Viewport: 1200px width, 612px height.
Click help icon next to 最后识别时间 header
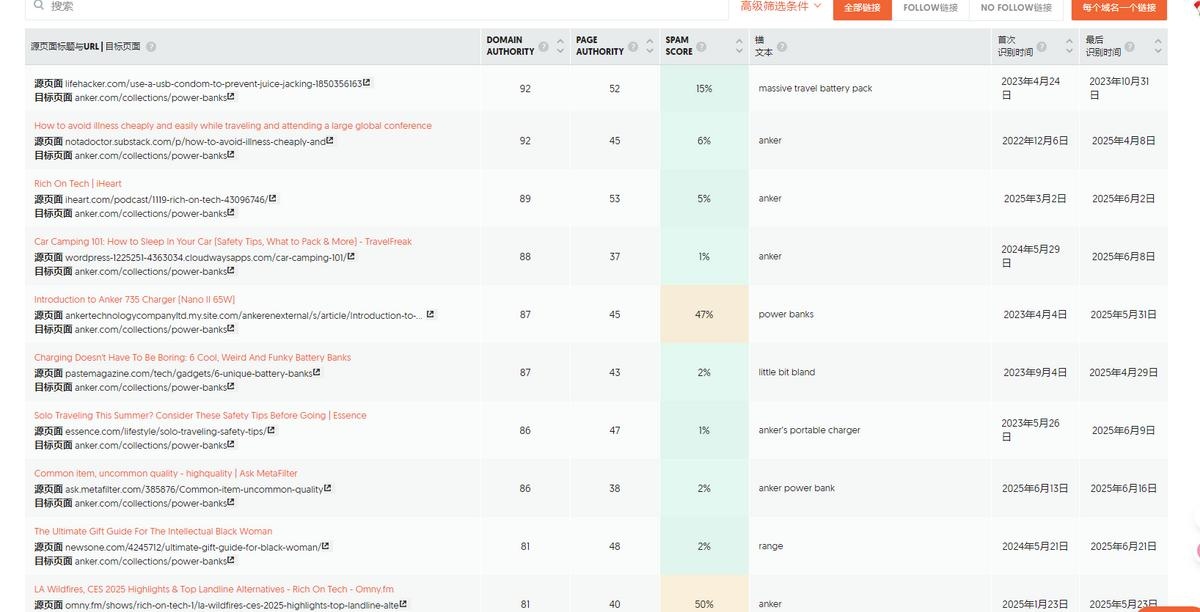(x=1130, y=46)
